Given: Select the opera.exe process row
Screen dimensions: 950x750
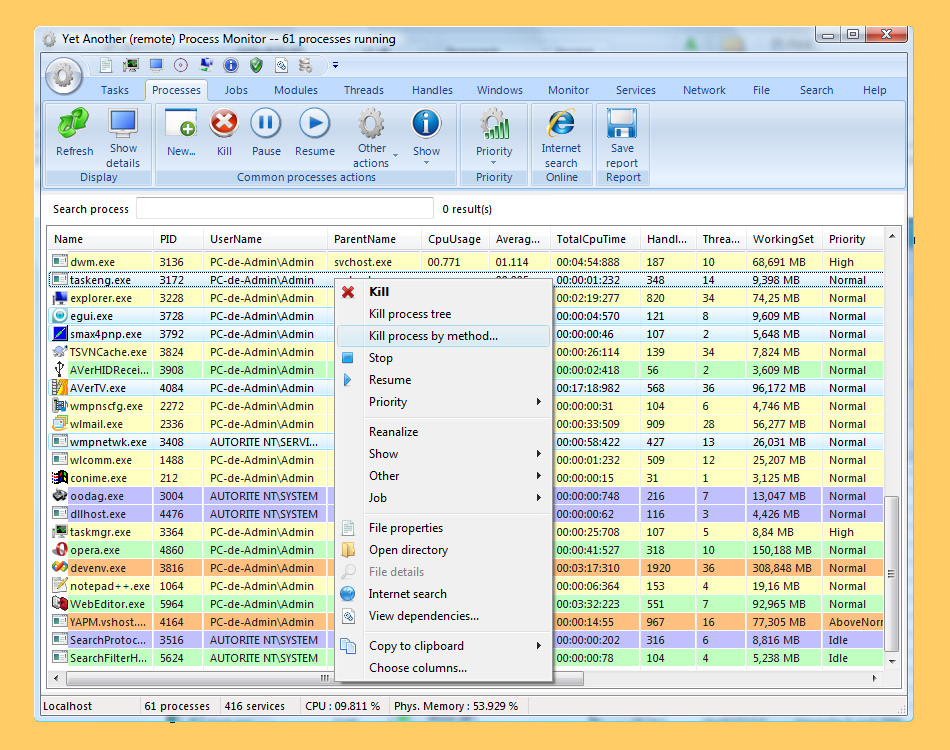Looking at the screenshot, I should point(191,550).
